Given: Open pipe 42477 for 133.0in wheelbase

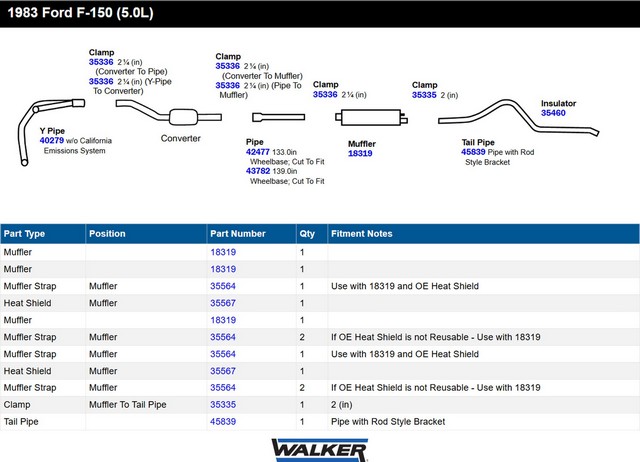Looking at the screenshot, I should coord(258,152).
